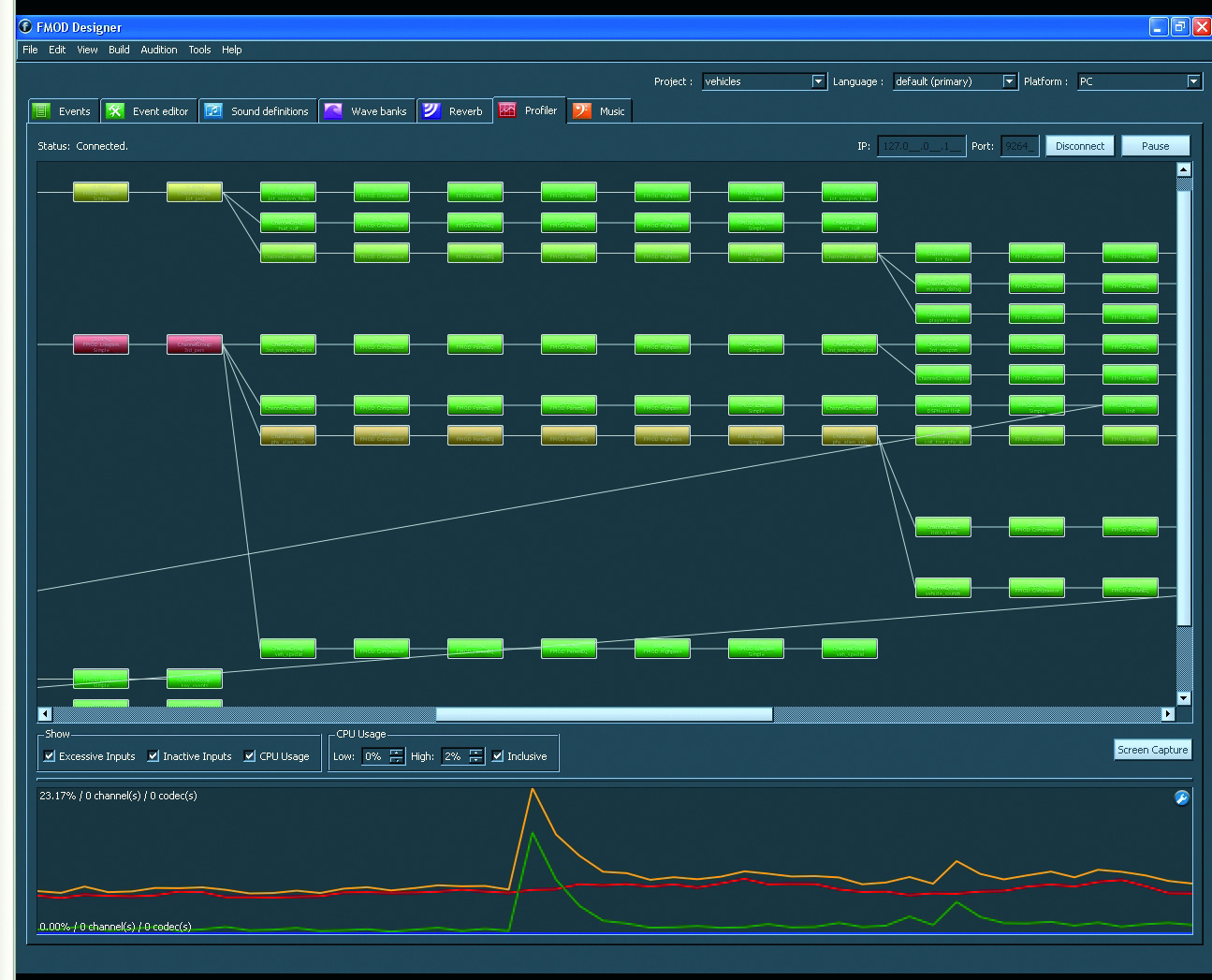The image size is (1212, 980).
Task: Open the Project dropdown showing vehicles
Action: pyautogui.click(x=818, y=81)
